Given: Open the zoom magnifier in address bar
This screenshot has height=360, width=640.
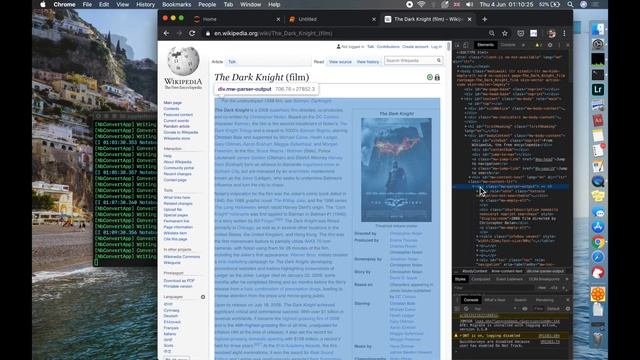Looking at the screenshot, I should 492,33.
